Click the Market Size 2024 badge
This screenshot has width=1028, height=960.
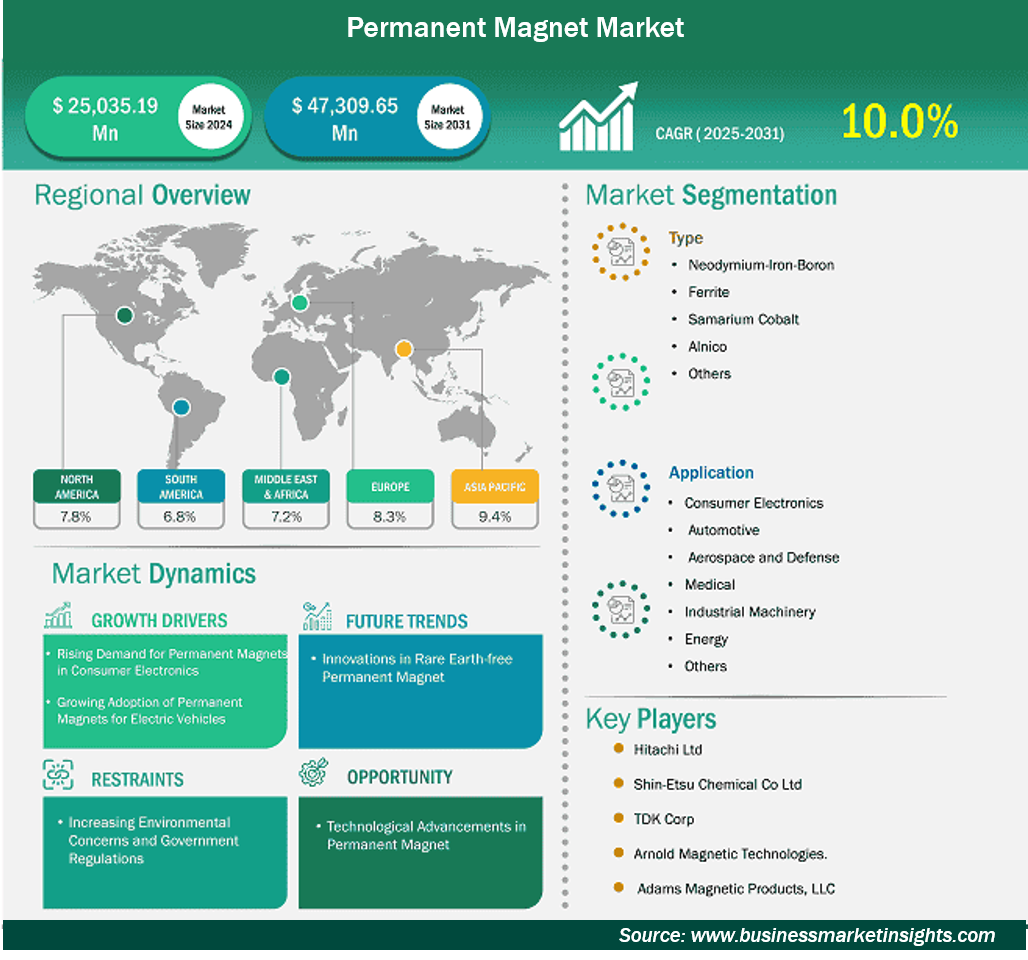[x=210, y=117]
